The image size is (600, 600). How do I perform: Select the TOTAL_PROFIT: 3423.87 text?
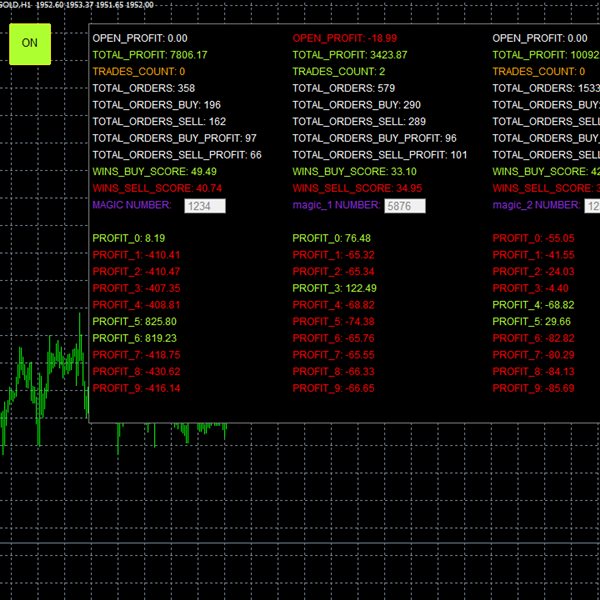tap(350, 55)
